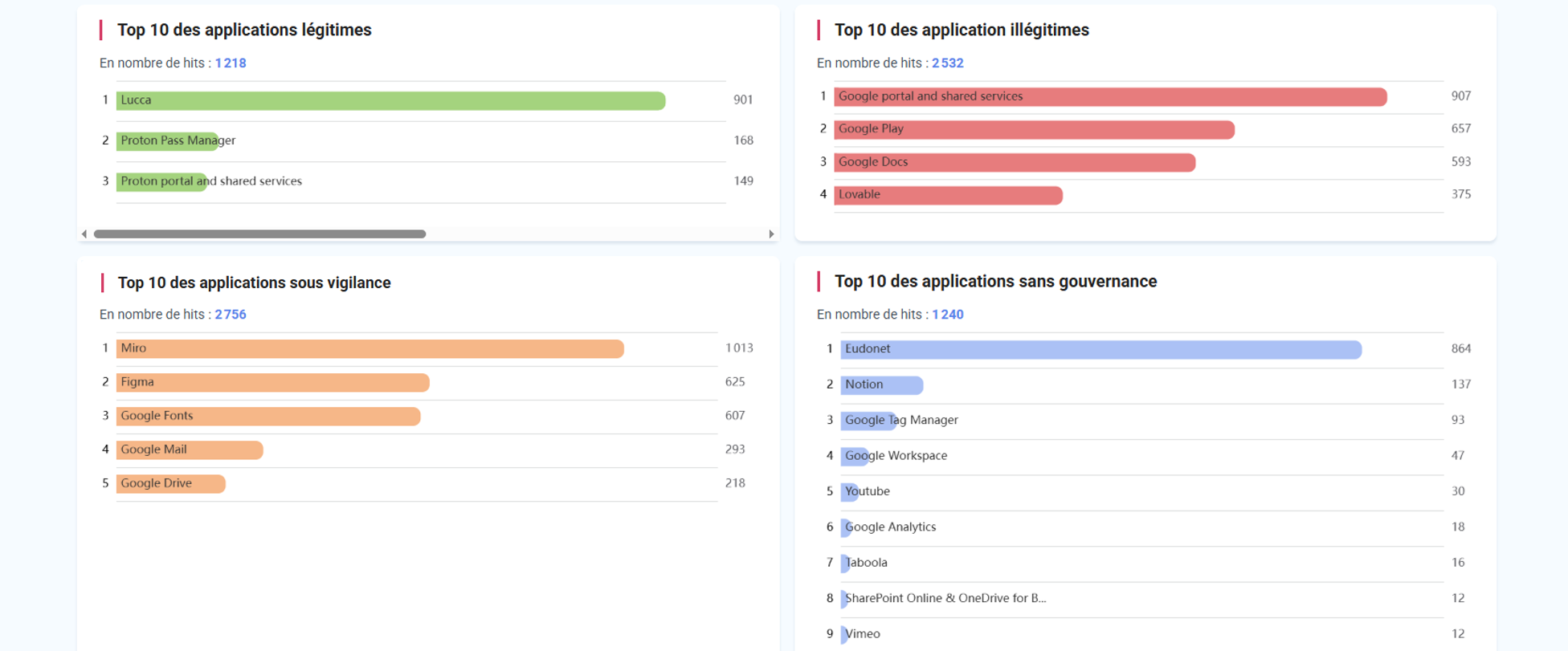The height and width of the screenshot is (651, 1568).
Task: Open the 1 218 hits total link
Action: click(x=231, y=63)
